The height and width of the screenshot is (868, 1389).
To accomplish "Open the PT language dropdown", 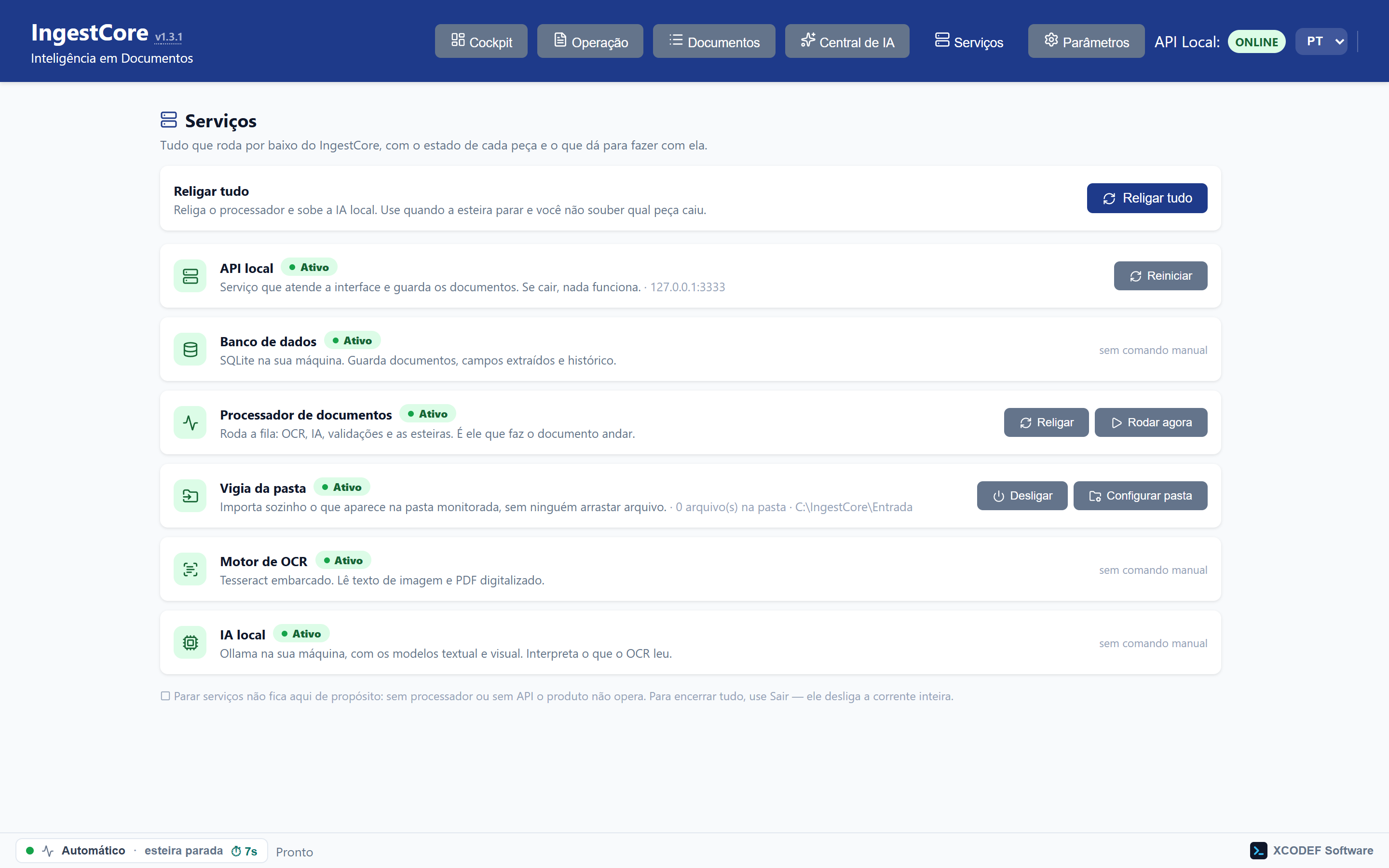I will [x=1321, y=41].
